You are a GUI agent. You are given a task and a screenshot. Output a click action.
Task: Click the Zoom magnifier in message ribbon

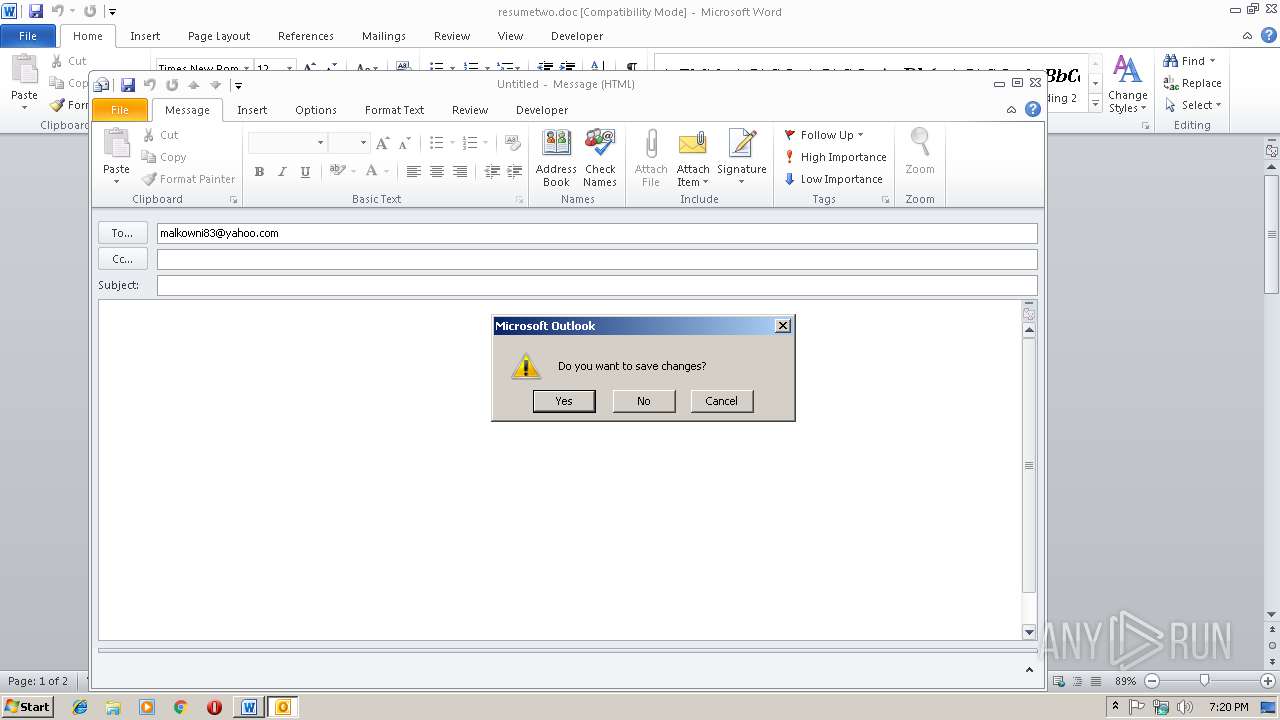tap(920, 153)
